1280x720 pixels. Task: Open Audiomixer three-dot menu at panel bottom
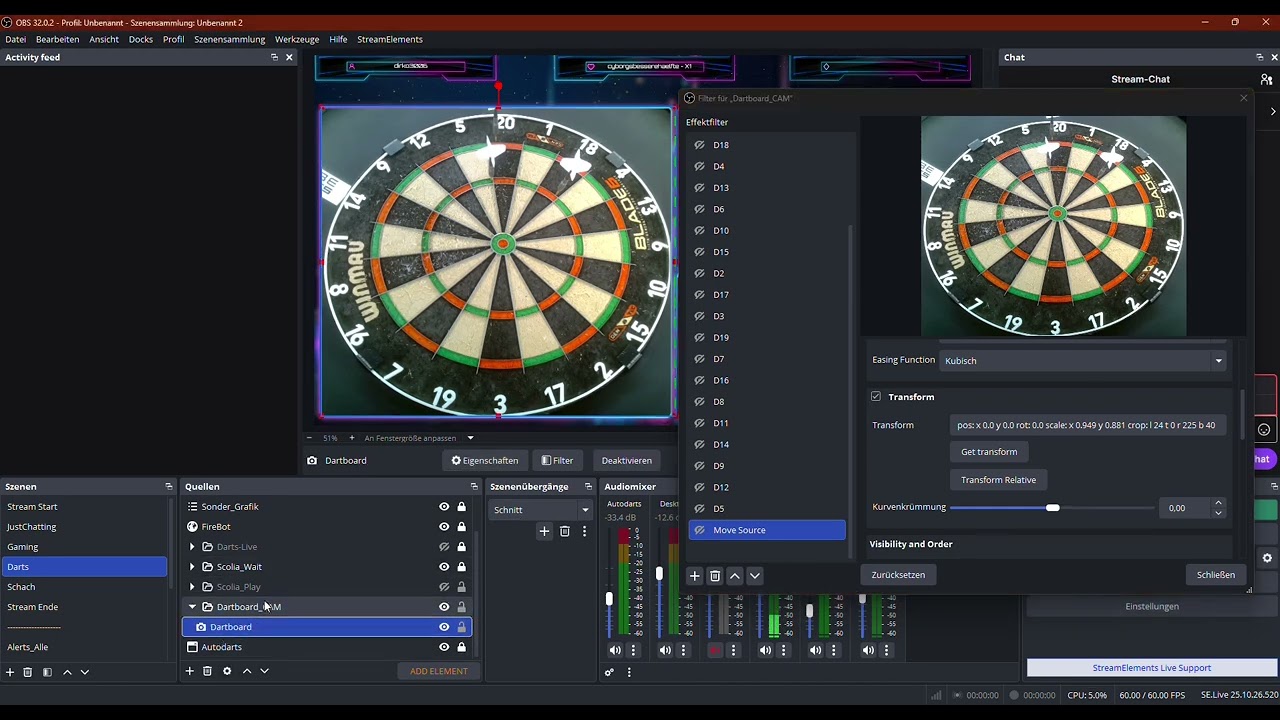[629, 672]
